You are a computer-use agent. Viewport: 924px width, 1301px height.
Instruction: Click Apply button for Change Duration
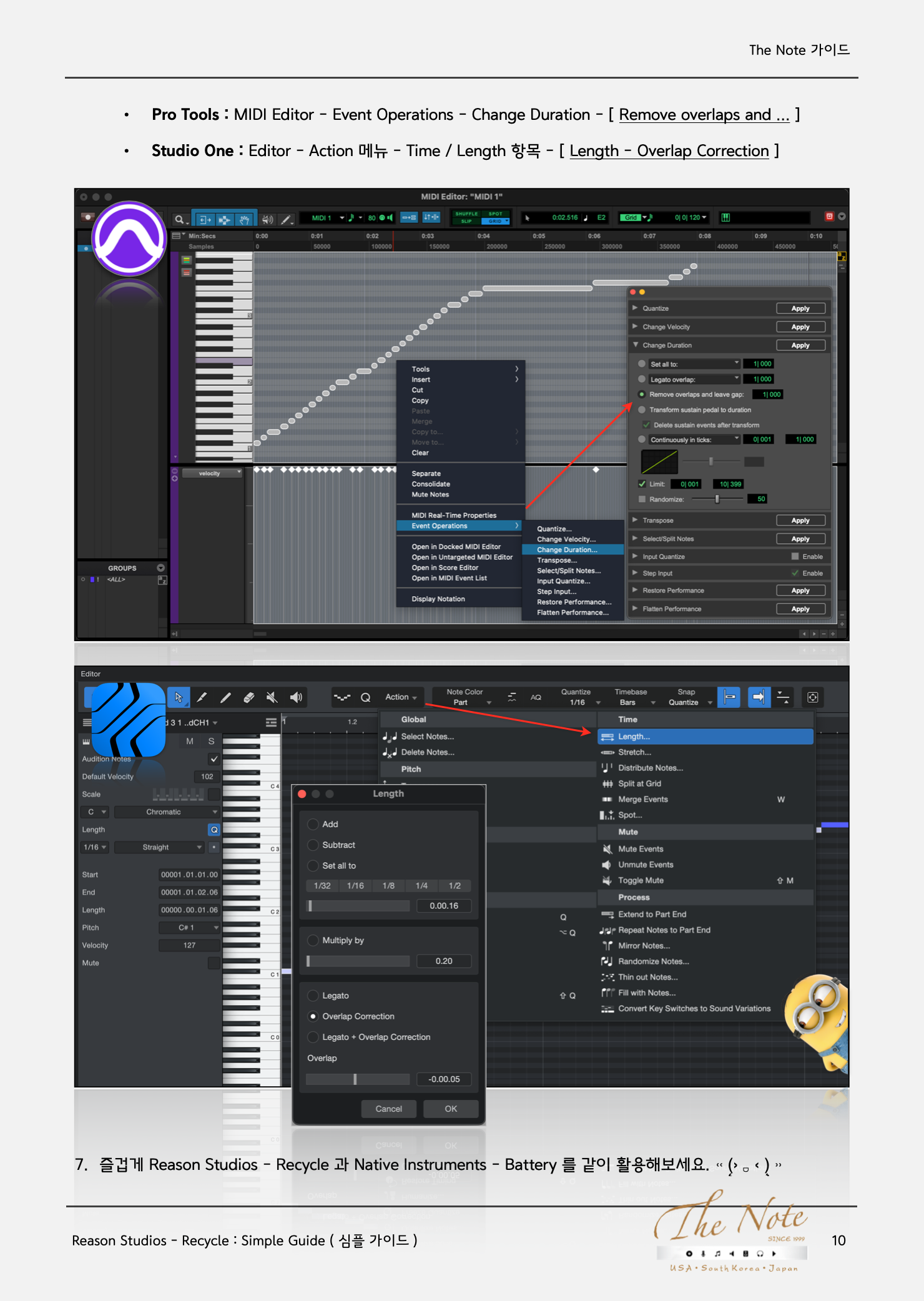pyautogui.click(x=800, y=345)
